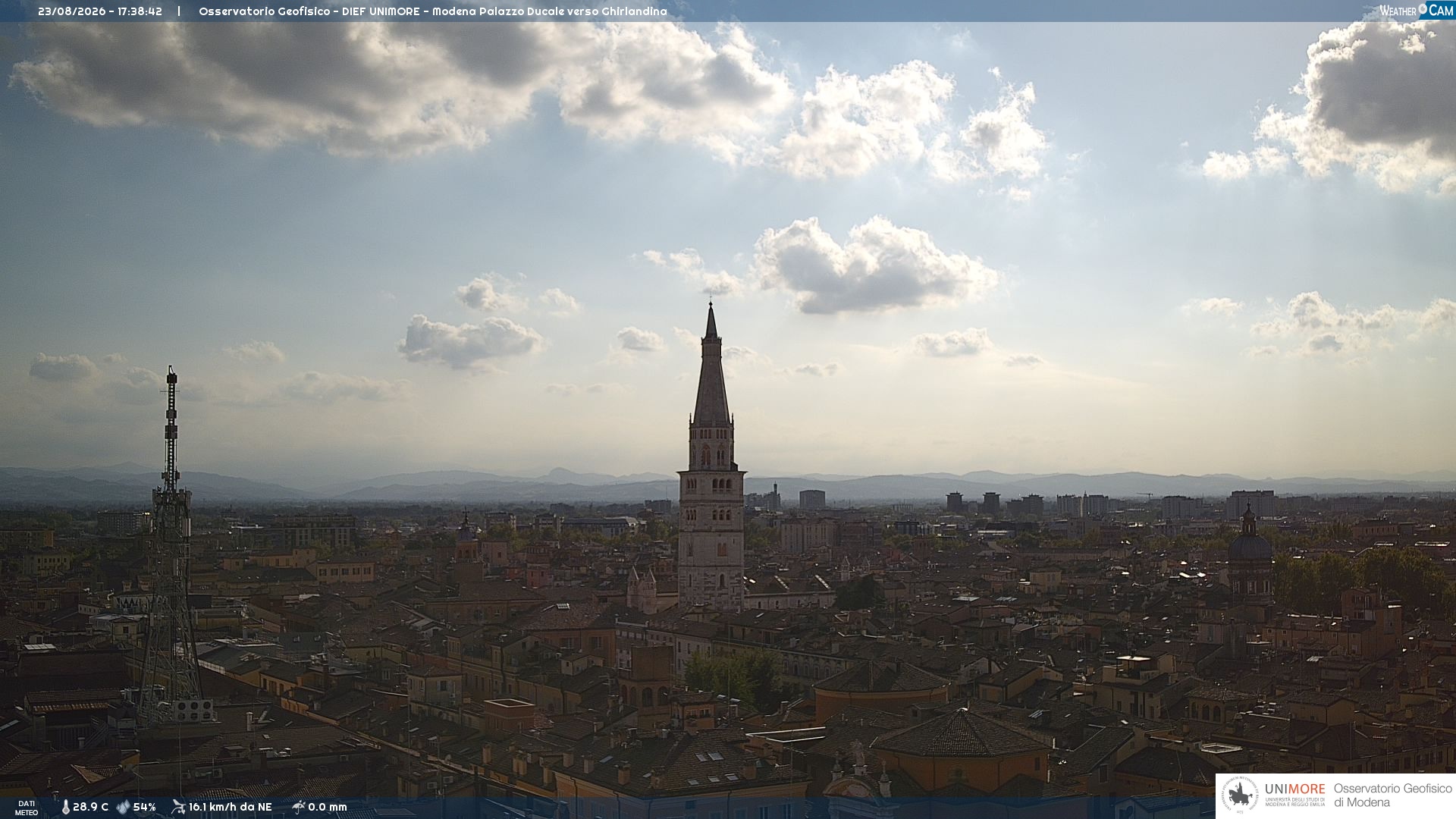Click the WeatherCam logo
Viewport: 1456px width, 819px height.
pyautogui.click(x=1416, y=11)
